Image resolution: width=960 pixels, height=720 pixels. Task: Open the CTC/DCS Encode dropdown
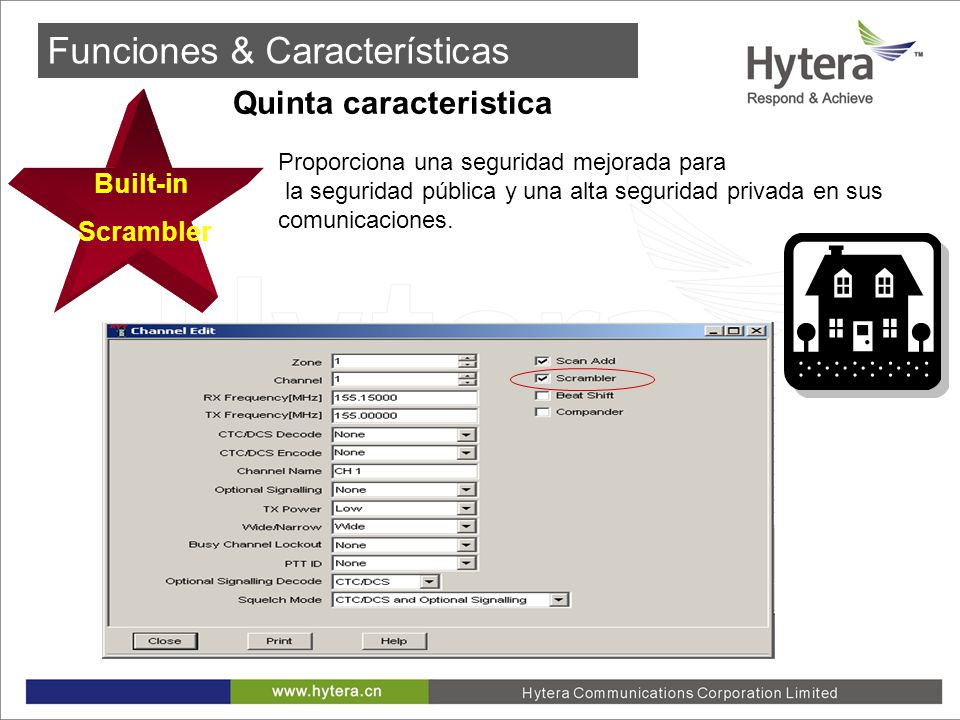point(466,453)
